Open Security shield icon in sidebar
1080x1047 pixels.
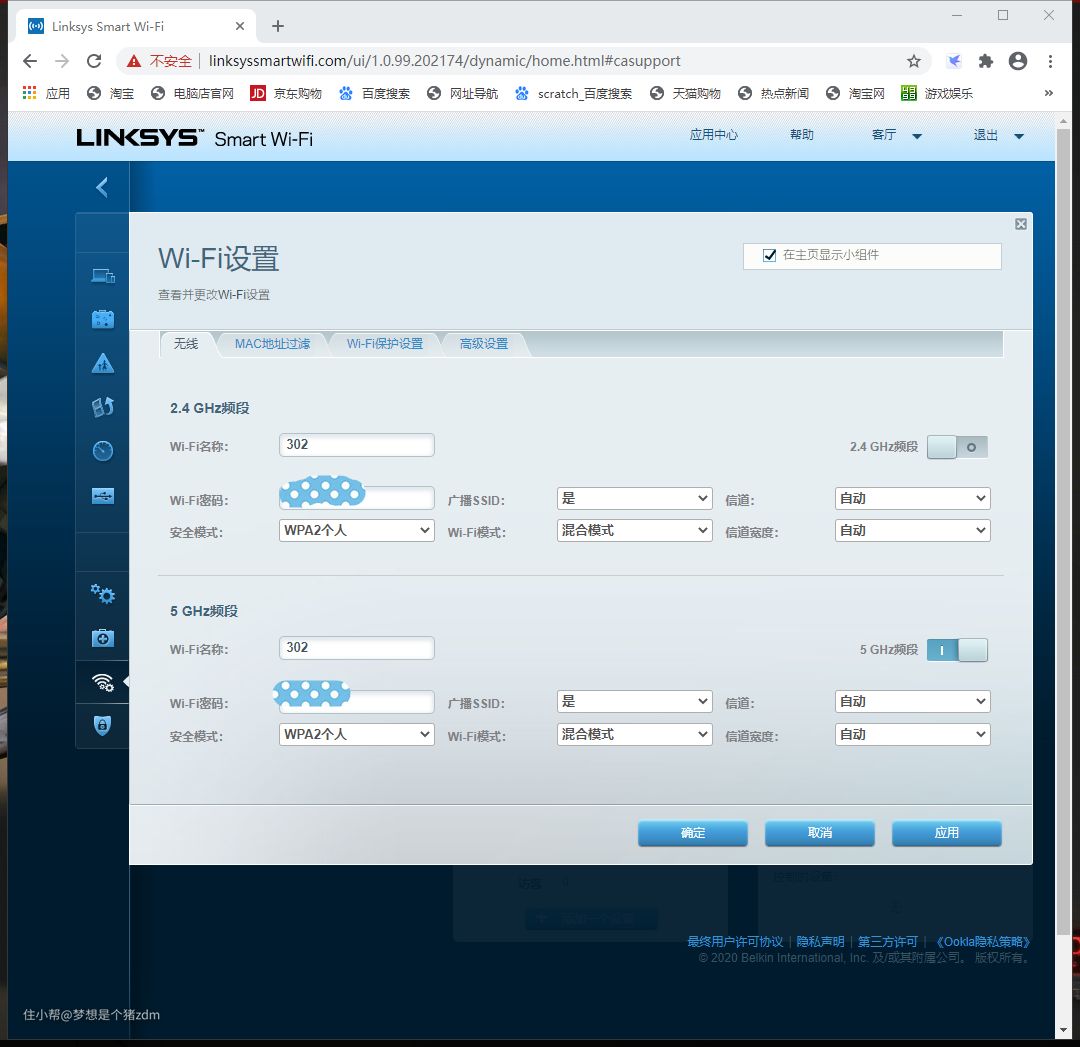(103, 726)
